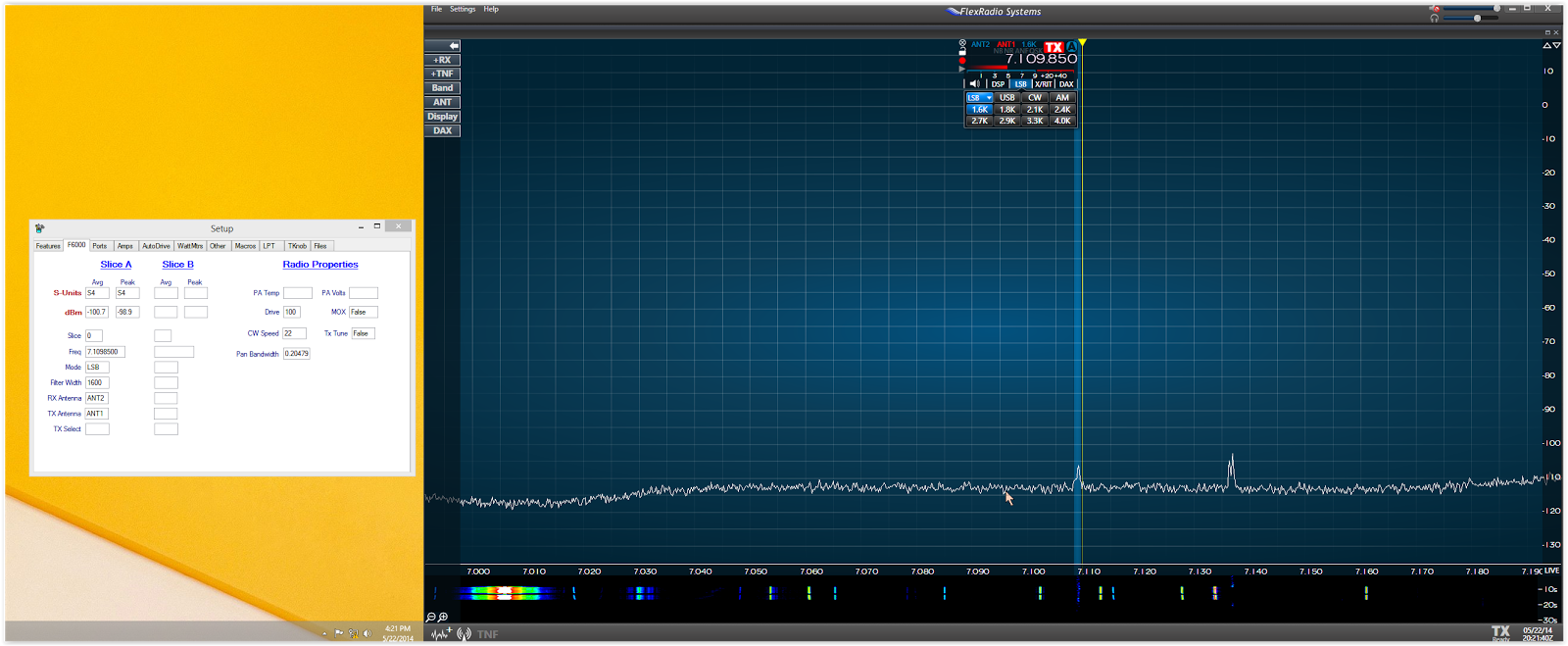The height and width of the screenshot is (646, 1568).
Task: Click the panadapter panel maximize icon
Action: 1547,32
